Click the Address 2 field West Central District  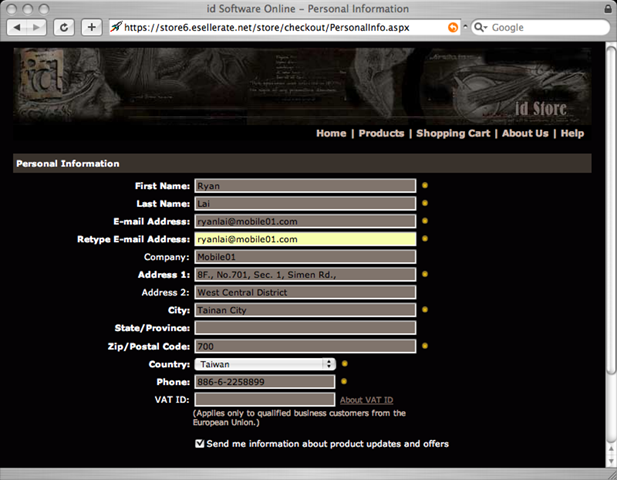[x=305, y=292]
